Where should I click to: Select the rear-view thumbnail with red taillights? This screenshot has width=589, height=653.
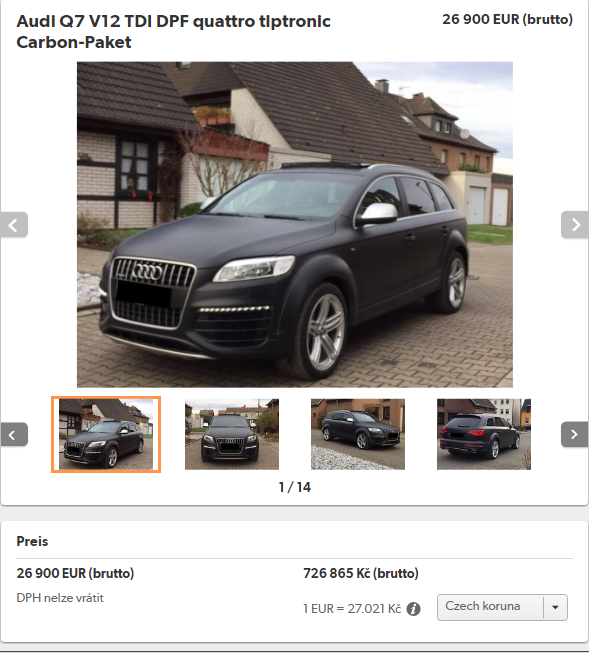(x=484, y=434)
